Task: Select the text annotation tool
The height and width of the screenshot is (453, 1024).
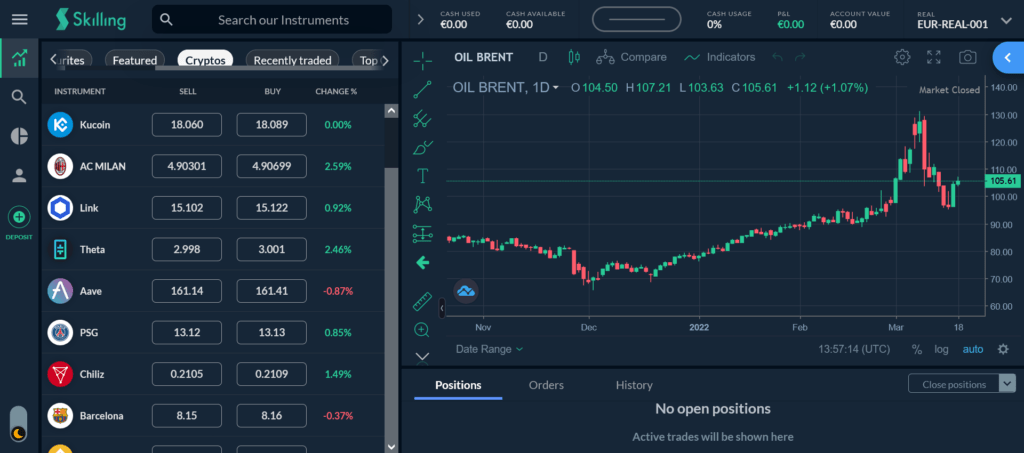Action: click(x=423, y=176)
